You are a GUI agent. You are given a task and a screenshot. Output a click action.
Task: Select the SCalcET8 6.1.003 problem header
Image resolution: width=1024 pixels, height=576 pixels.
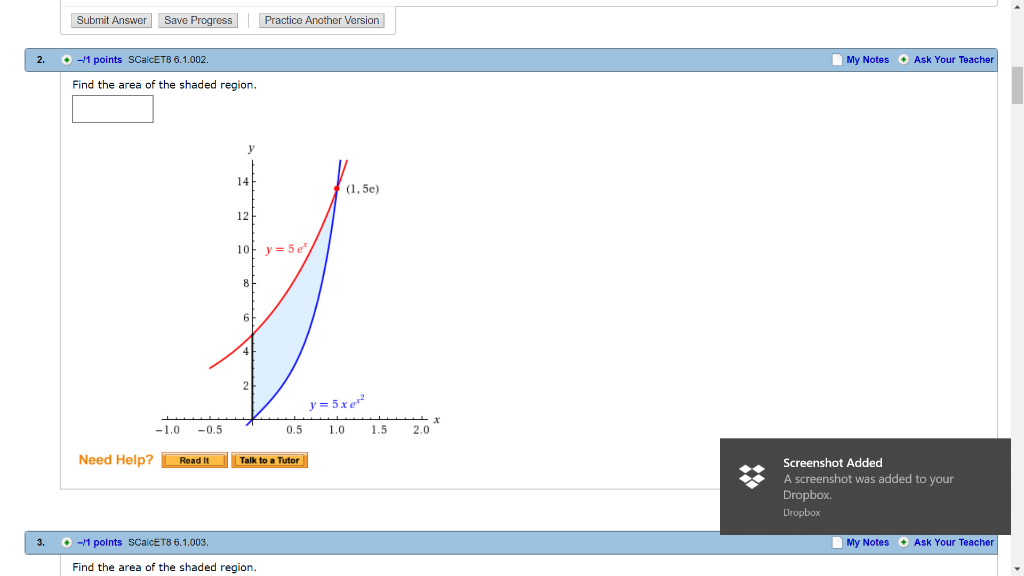tap(164, 542)
